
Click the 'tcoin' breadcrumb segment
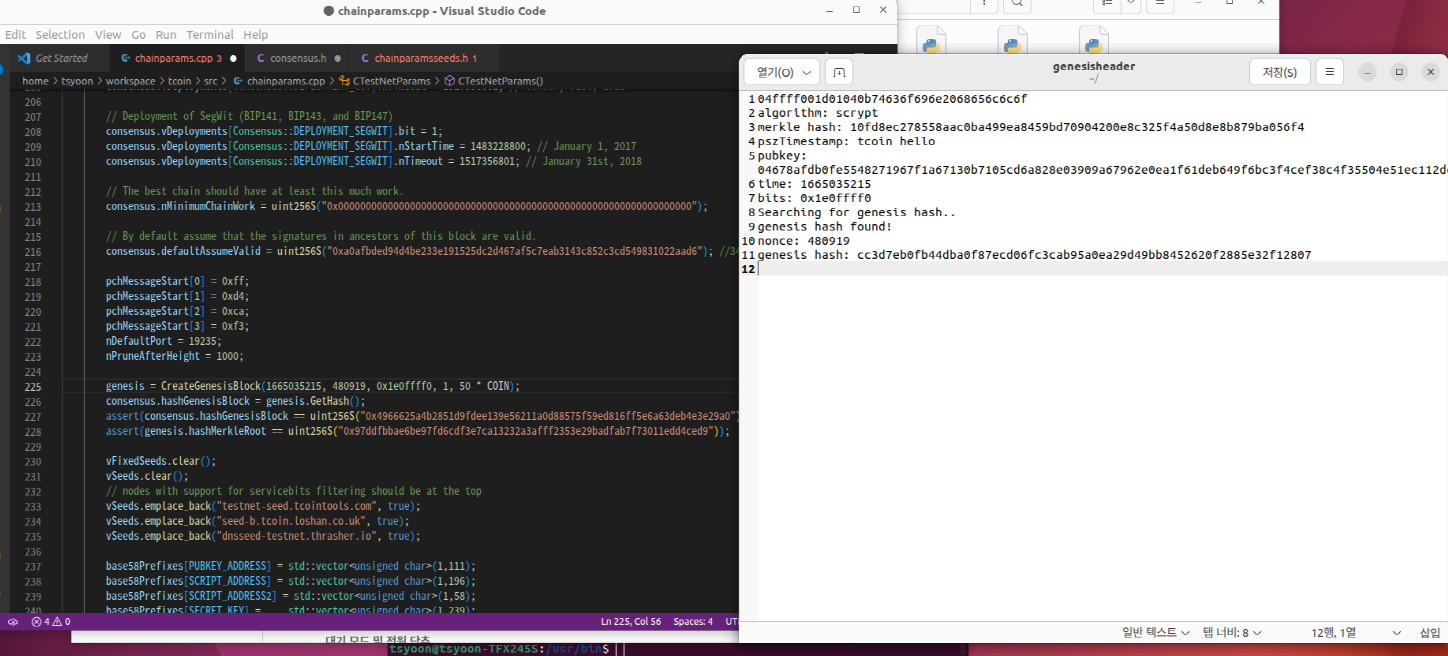tap(180, 81)
